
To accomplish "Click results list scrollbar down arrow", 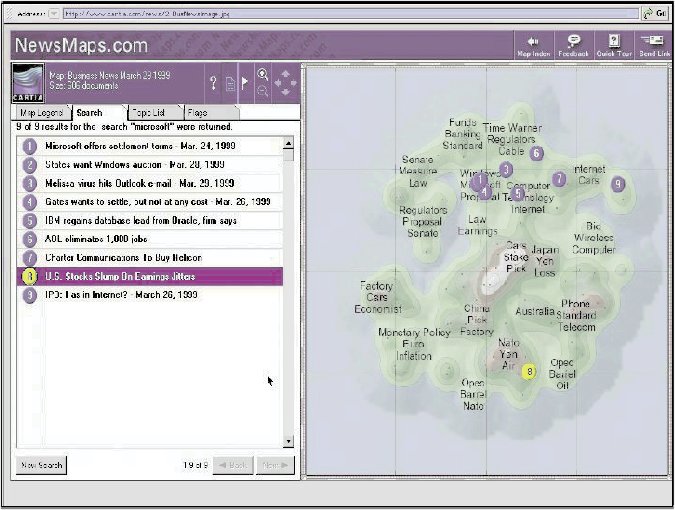I will pyautogui.click(x=288, y=442).
